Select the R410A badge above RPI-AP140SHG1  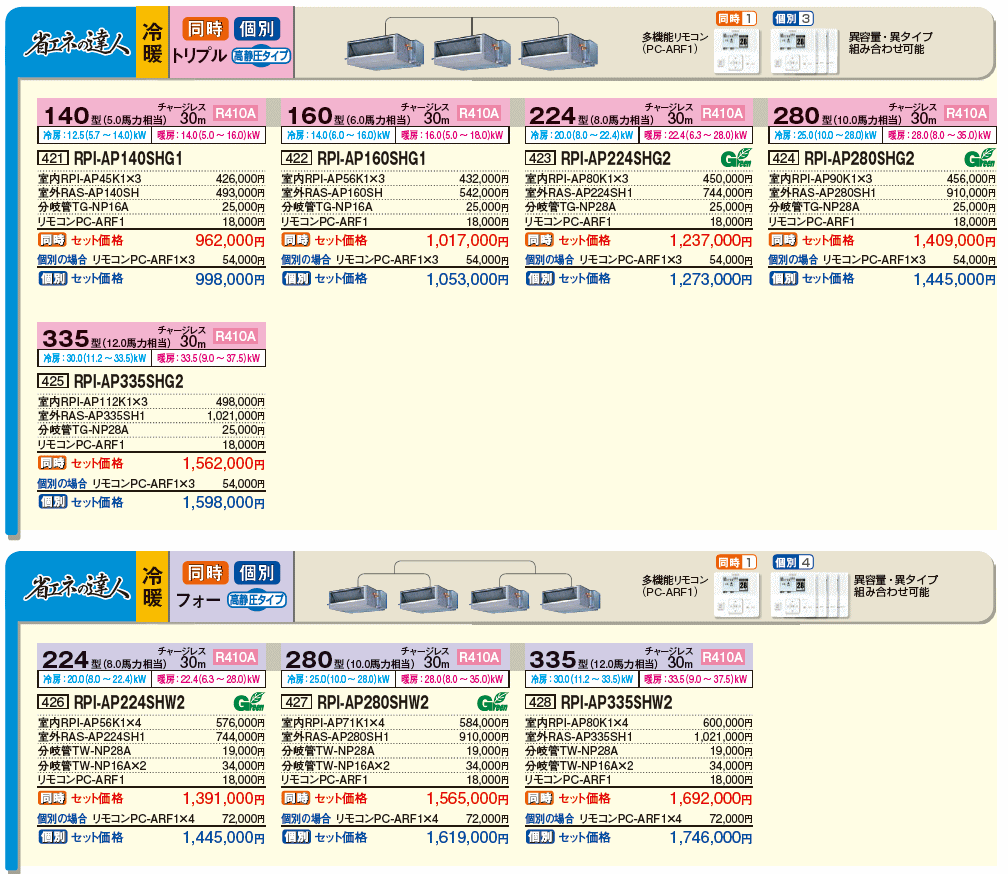(235, 114)
